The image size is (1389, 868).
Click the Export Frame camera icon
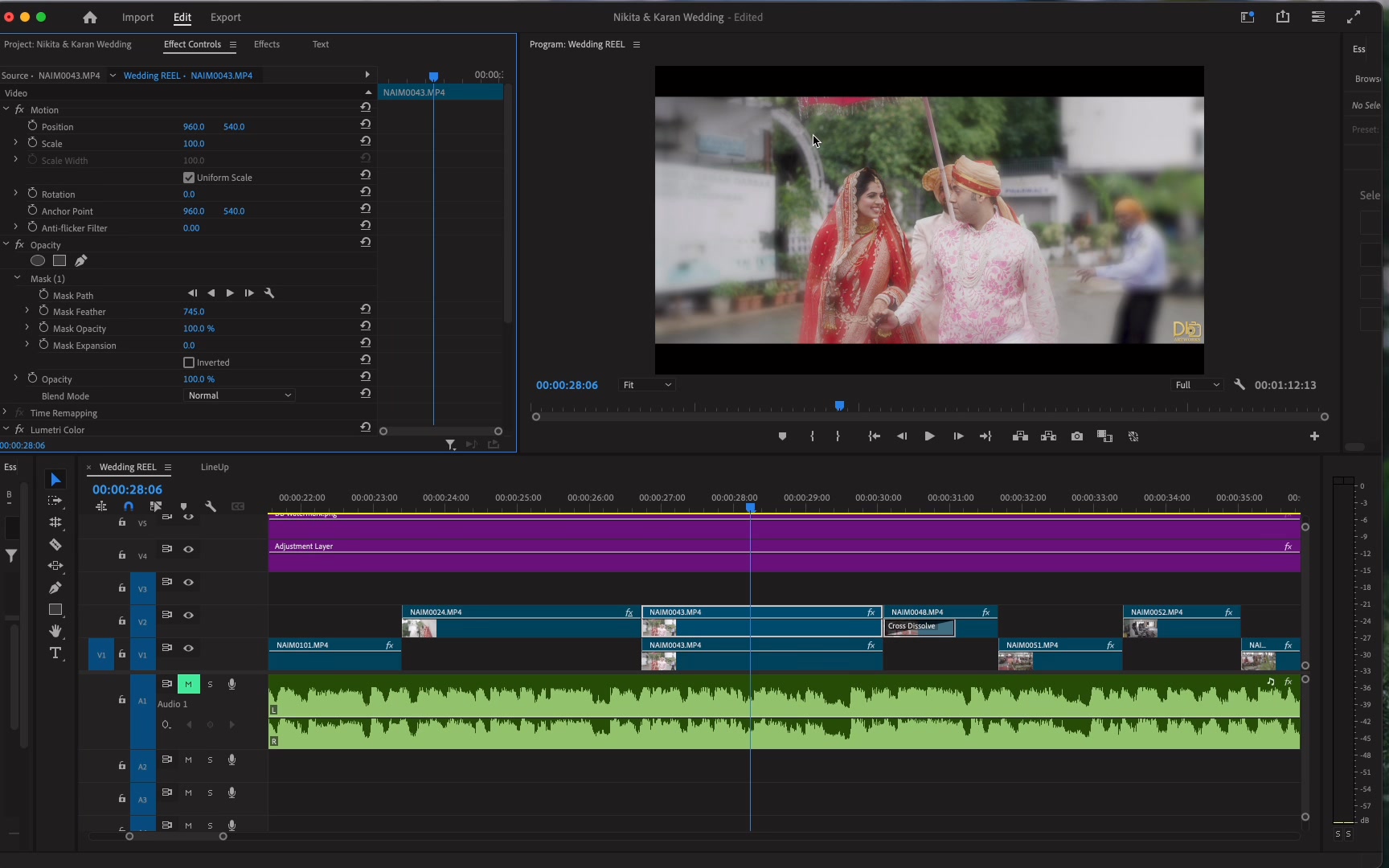tap(1077, 436)
